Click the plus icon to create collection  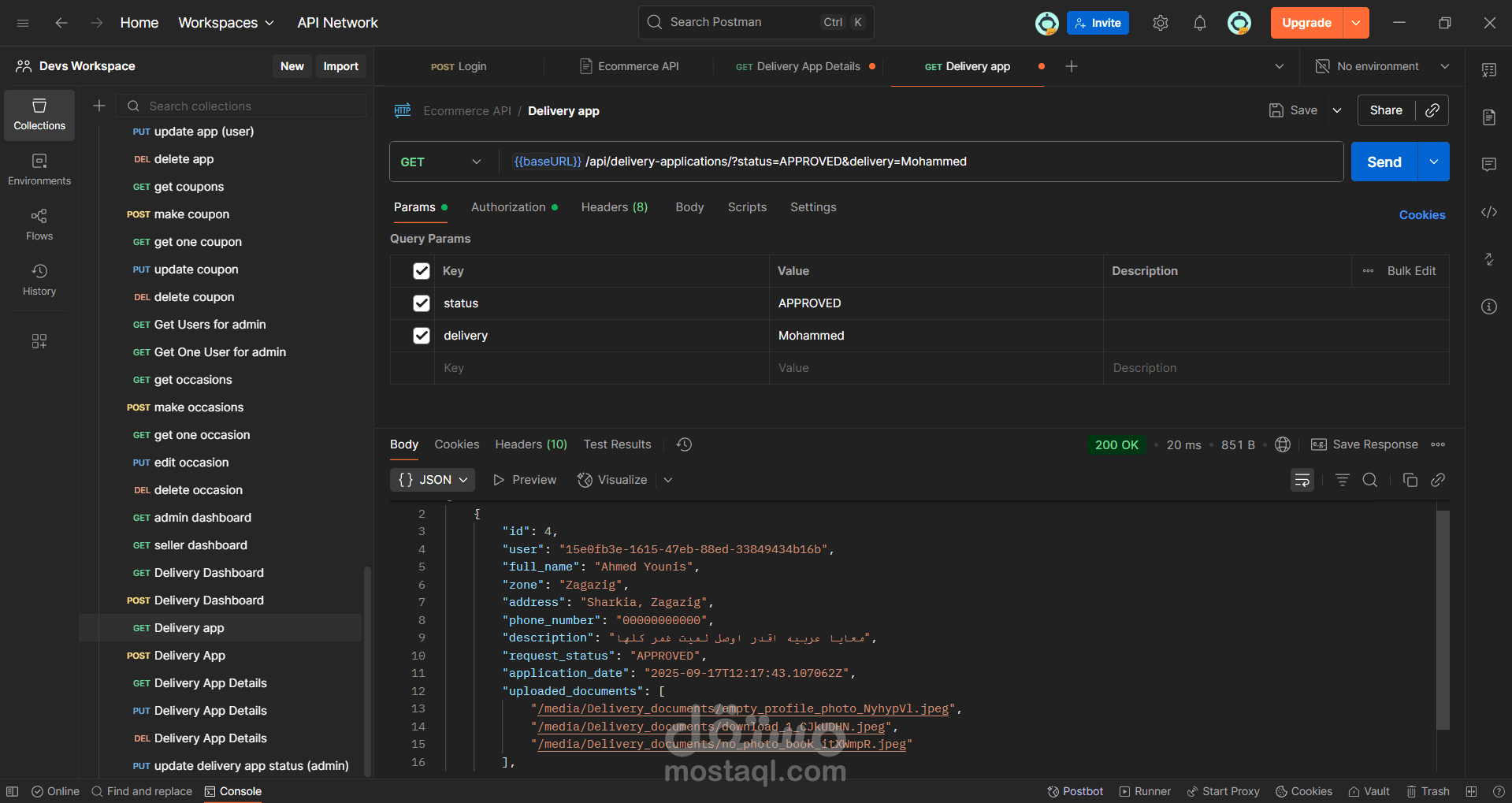tap(99, 106)
